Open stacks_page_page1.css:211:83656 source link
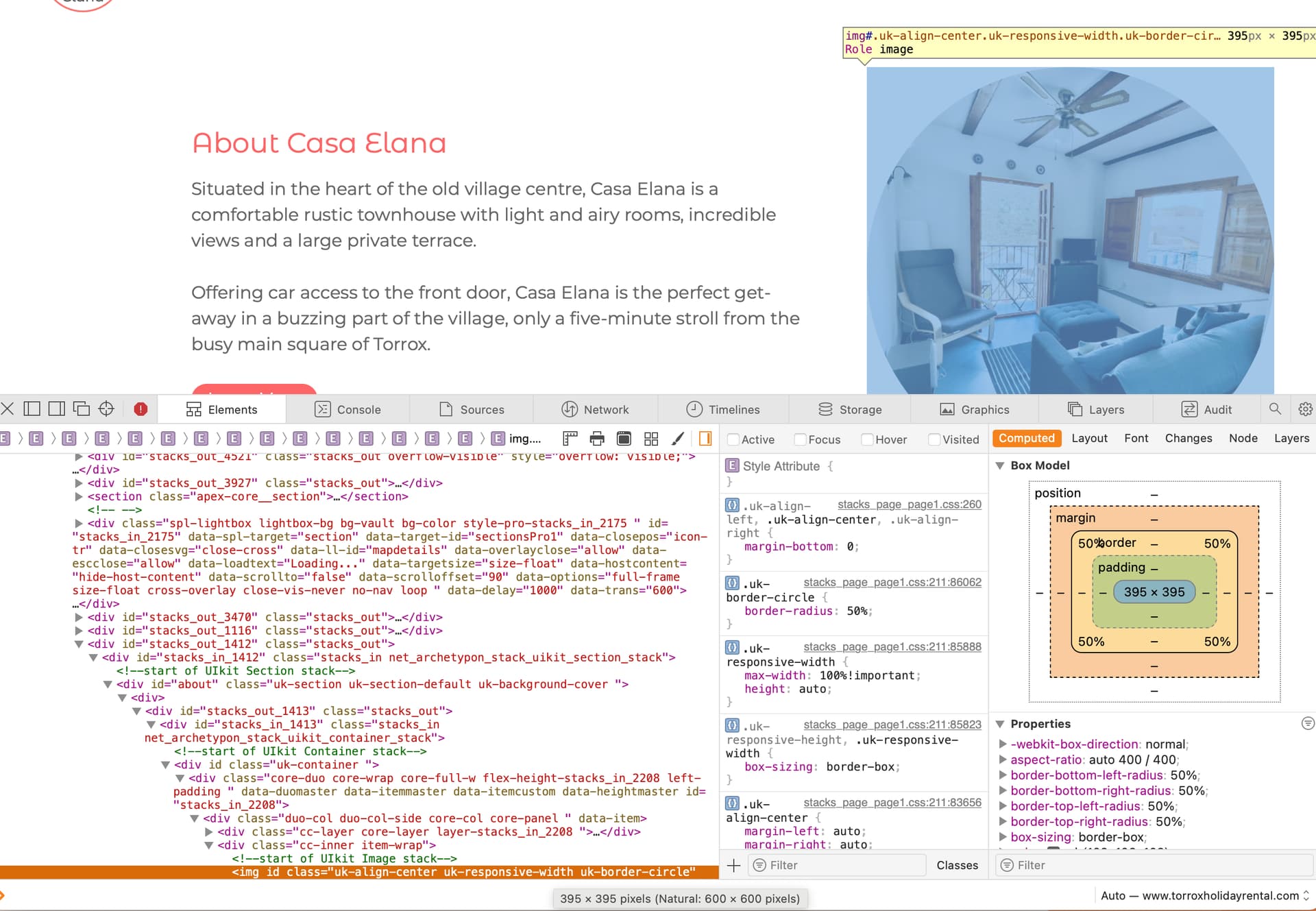The image size is (1316, 911). click(x=892, y=803)
